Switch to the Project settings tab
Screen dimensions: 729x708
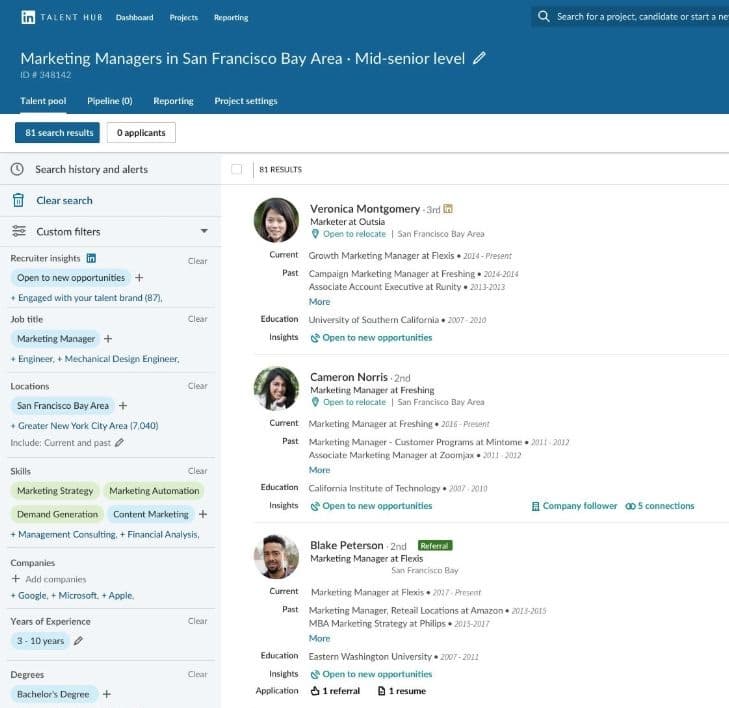246,101
